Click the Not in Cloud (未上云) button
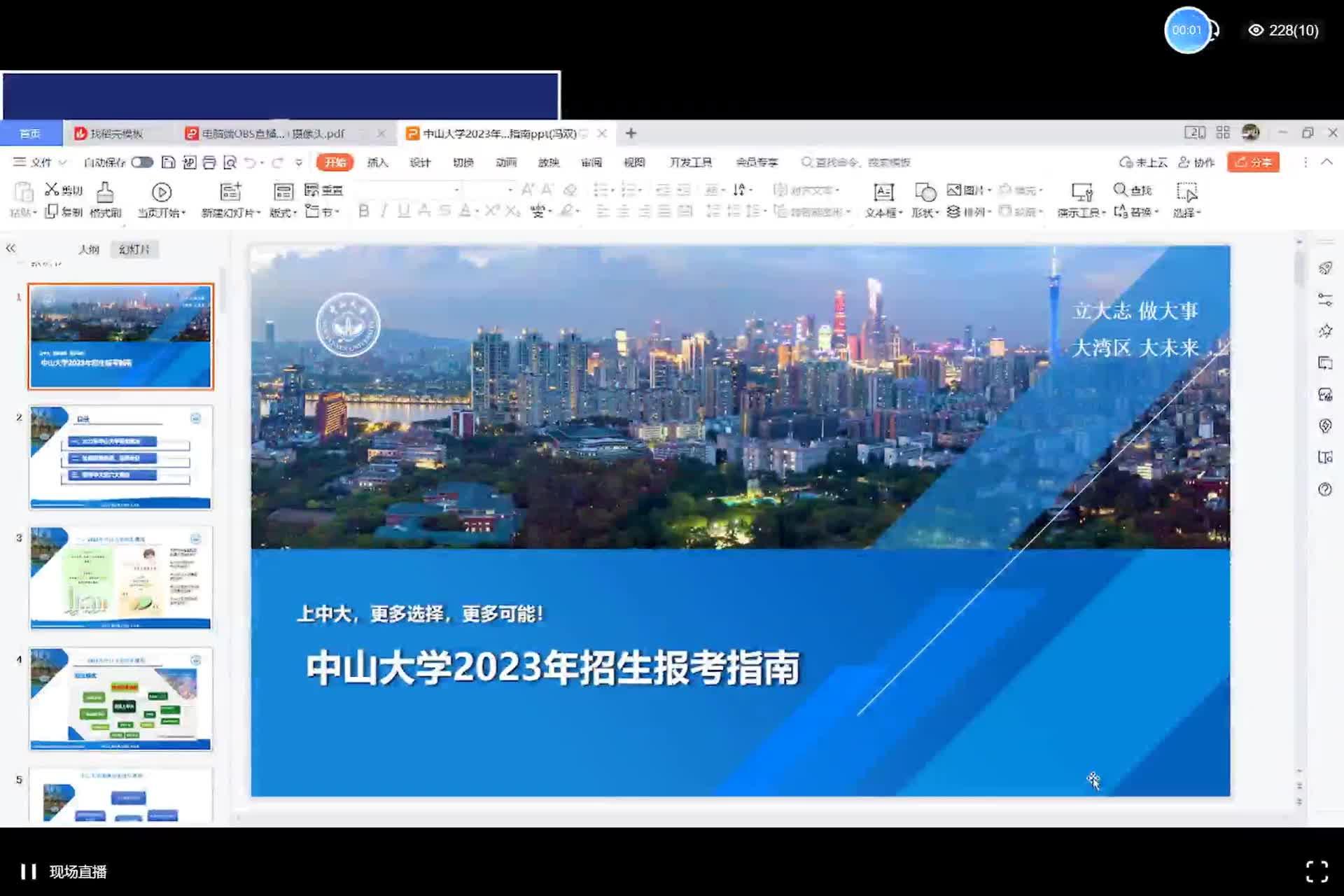The width and height of the screenshot is (1344, 896). [x=1143, y=162]
